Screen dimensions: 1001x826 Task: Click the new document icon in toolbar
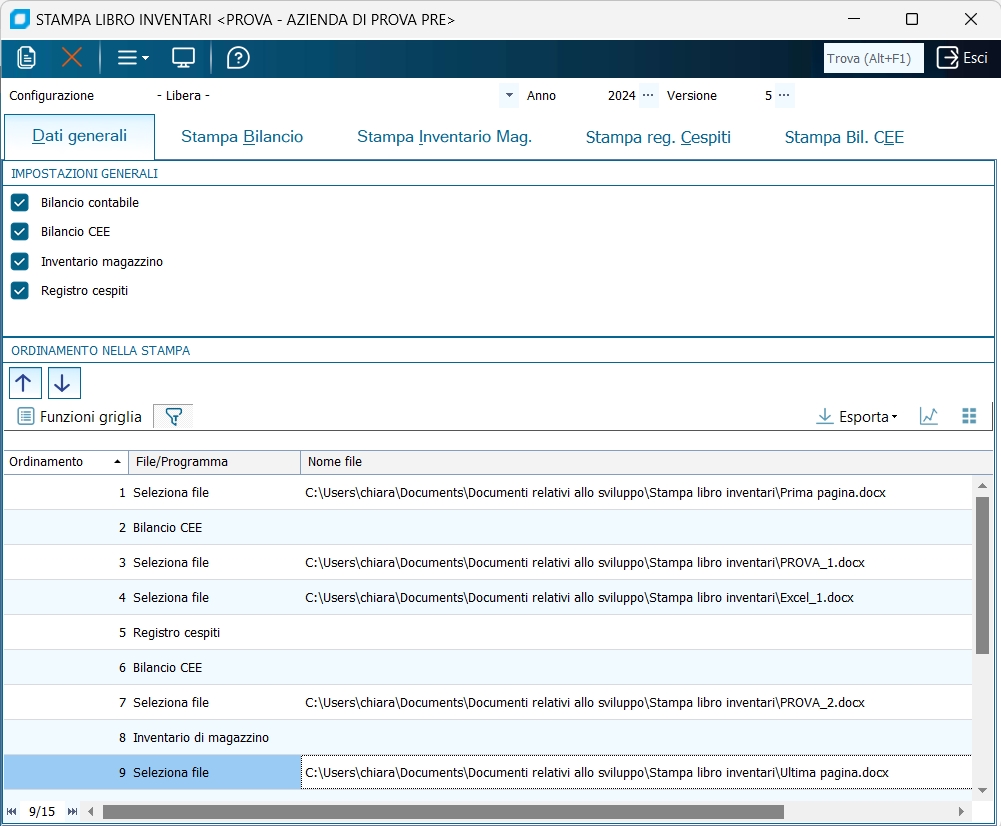[27, 58]
